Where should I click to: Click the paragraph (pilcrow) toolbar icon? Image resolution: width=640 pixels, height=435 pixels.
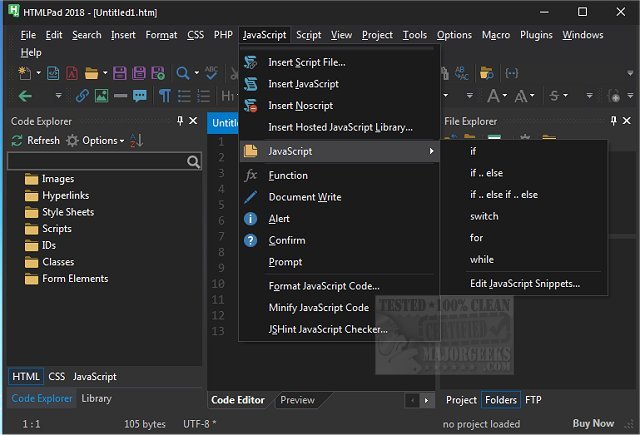click(x=164, y=96)
